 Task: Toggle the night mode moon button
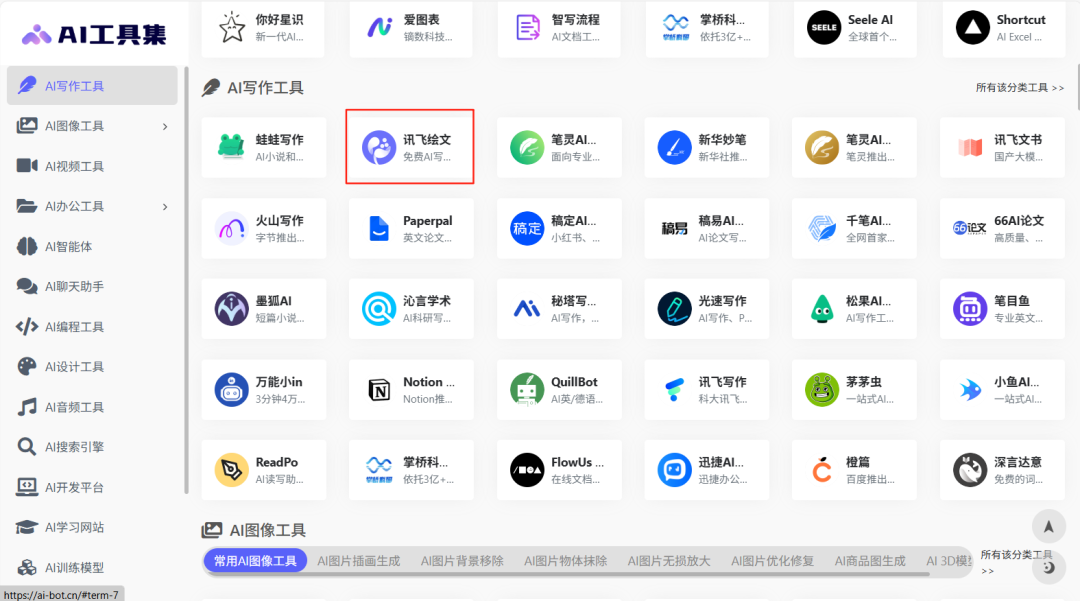[1048, 567]
